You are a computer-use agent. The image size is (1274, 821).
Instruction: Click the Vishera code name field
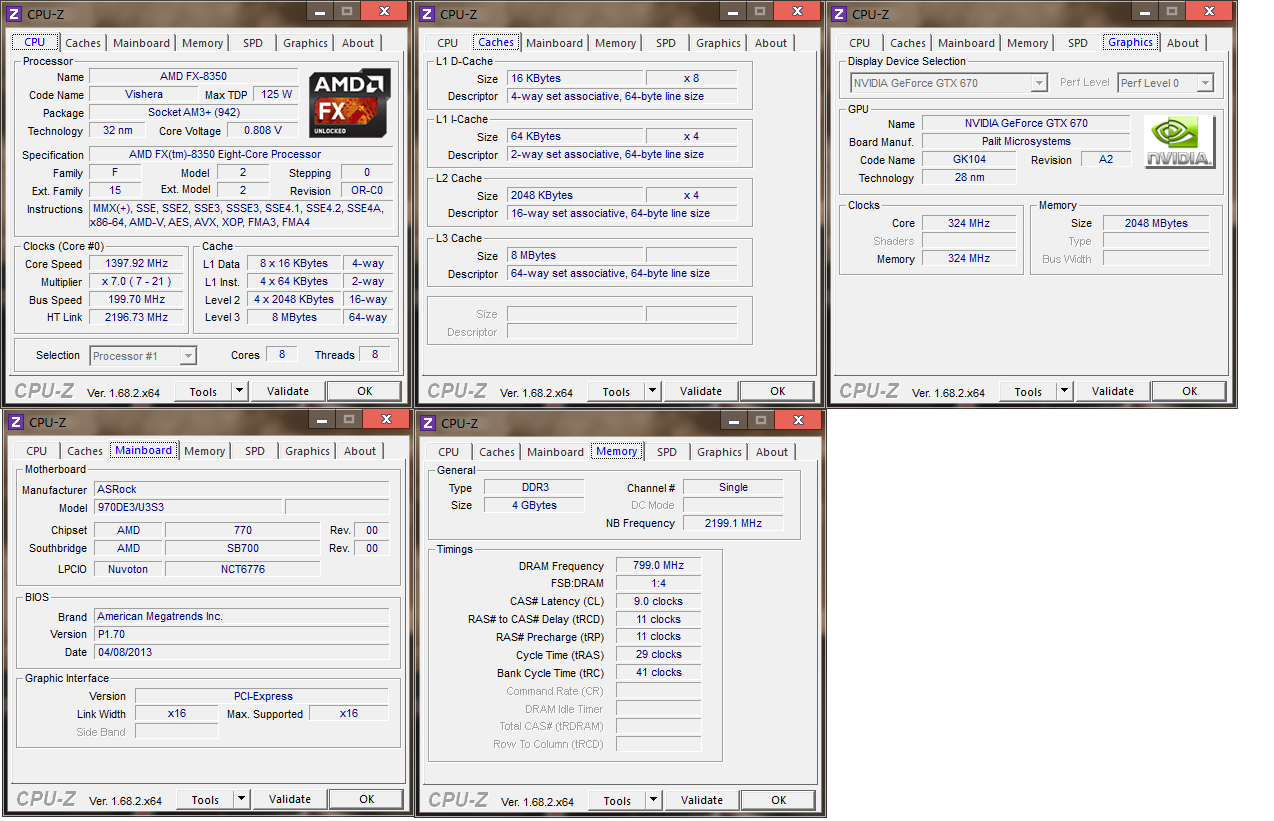pos(144,95)
